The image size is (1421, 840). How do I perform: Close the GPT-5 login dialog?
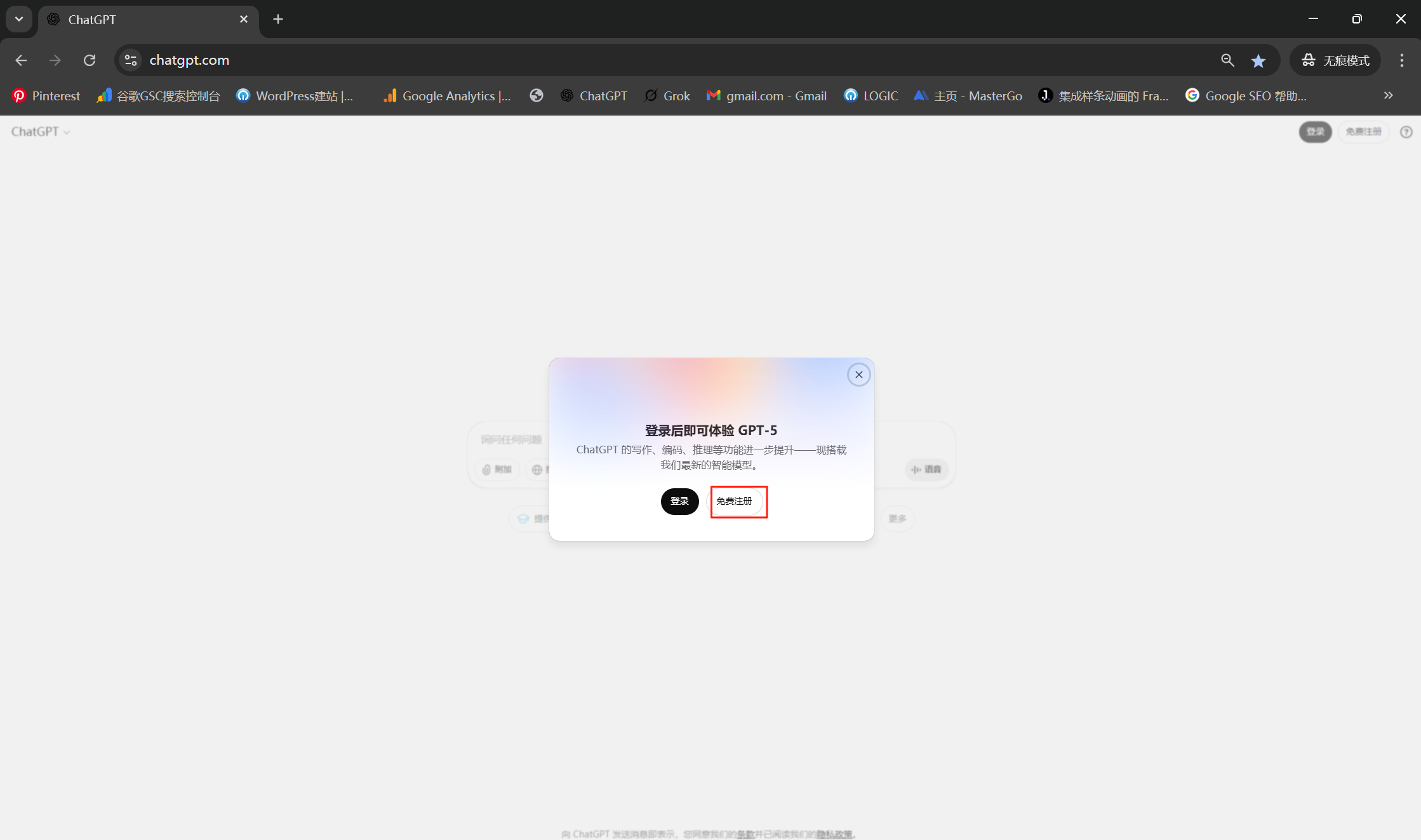click(858, 375)
